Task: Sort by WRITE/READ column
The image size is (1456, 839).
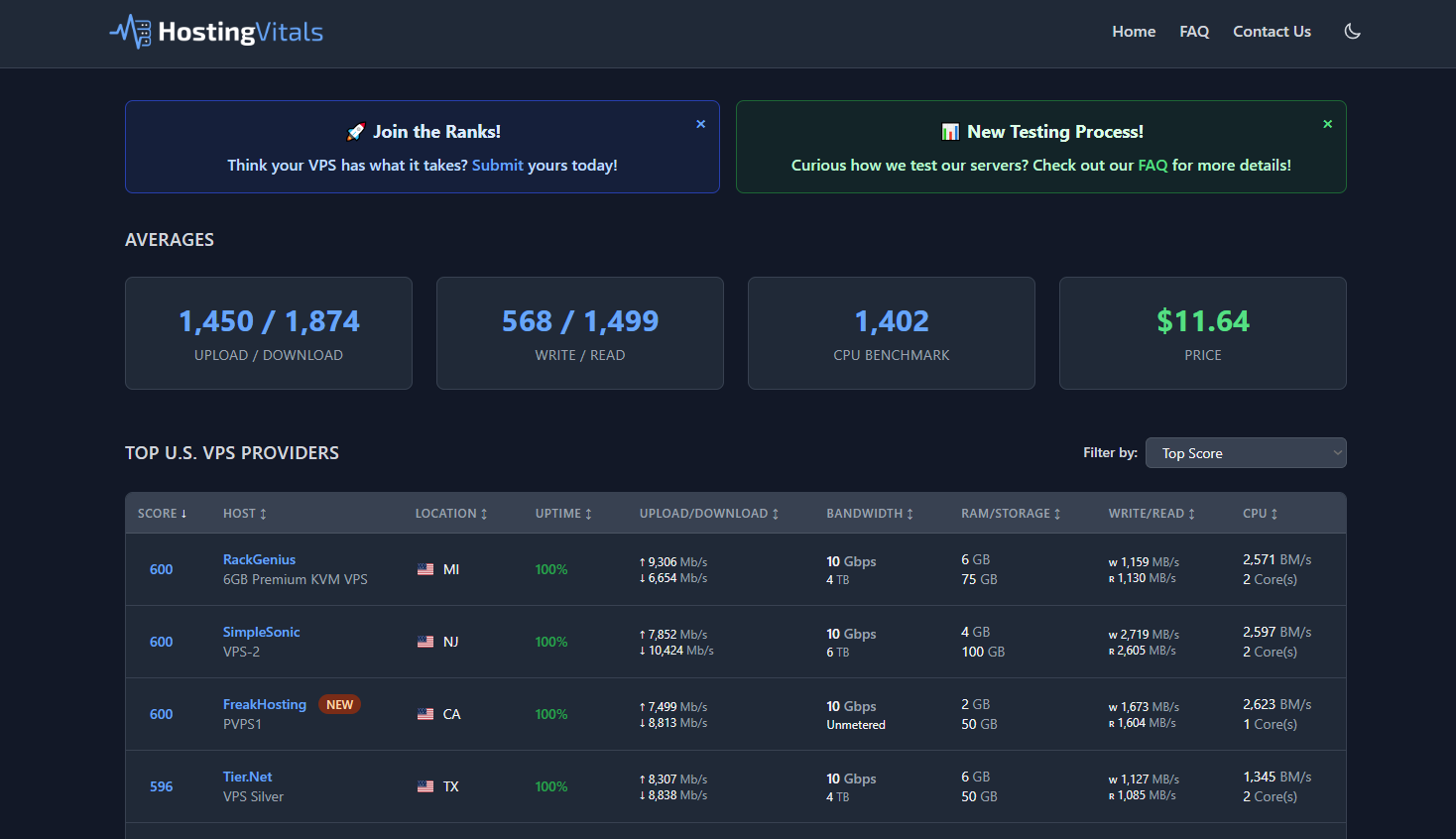Action: click(1152, 514)
